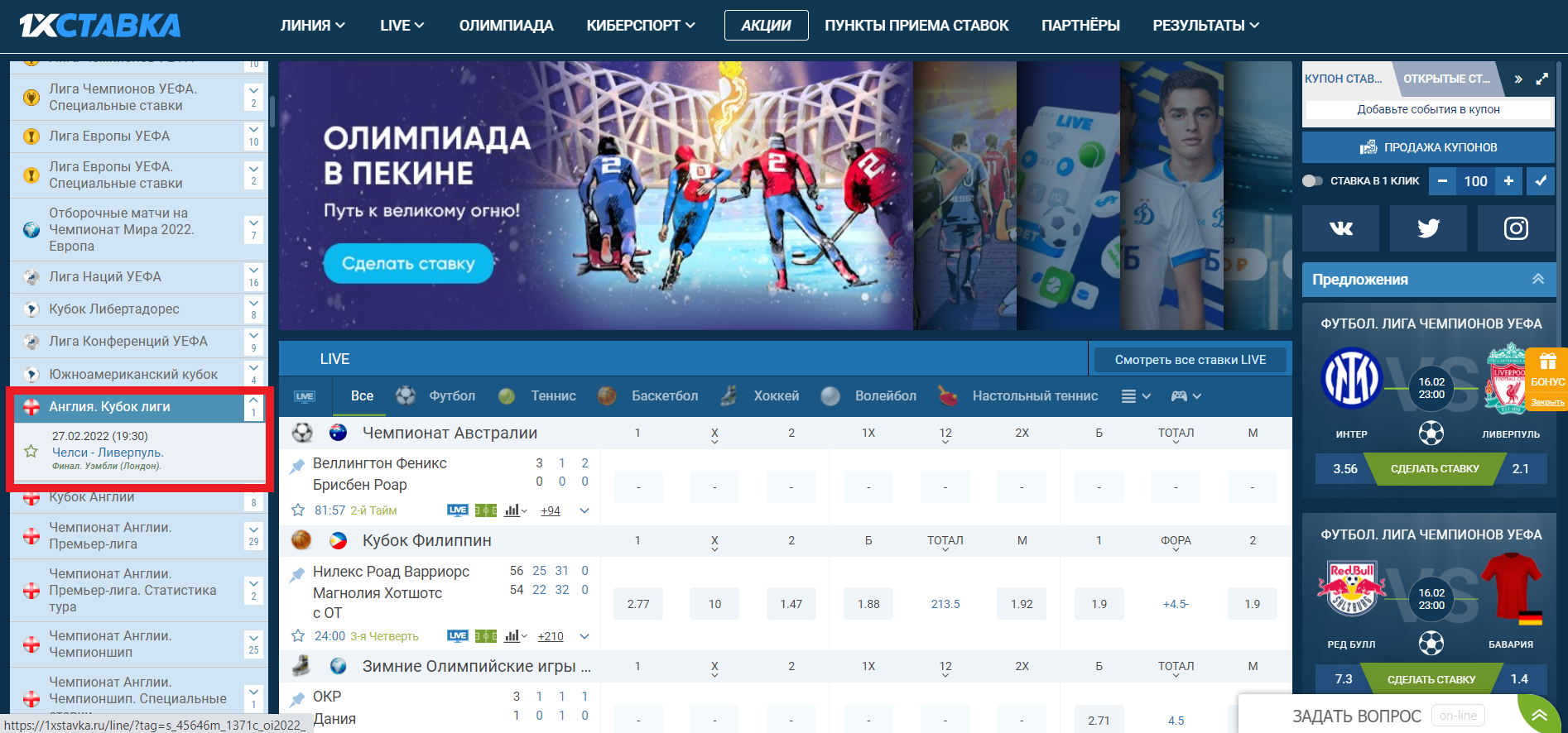This screenshot has height=733, width=1568.
Task: Click Сделать ставку on Olympics banner
Action: pyautogui.click(x=408, y=264)
